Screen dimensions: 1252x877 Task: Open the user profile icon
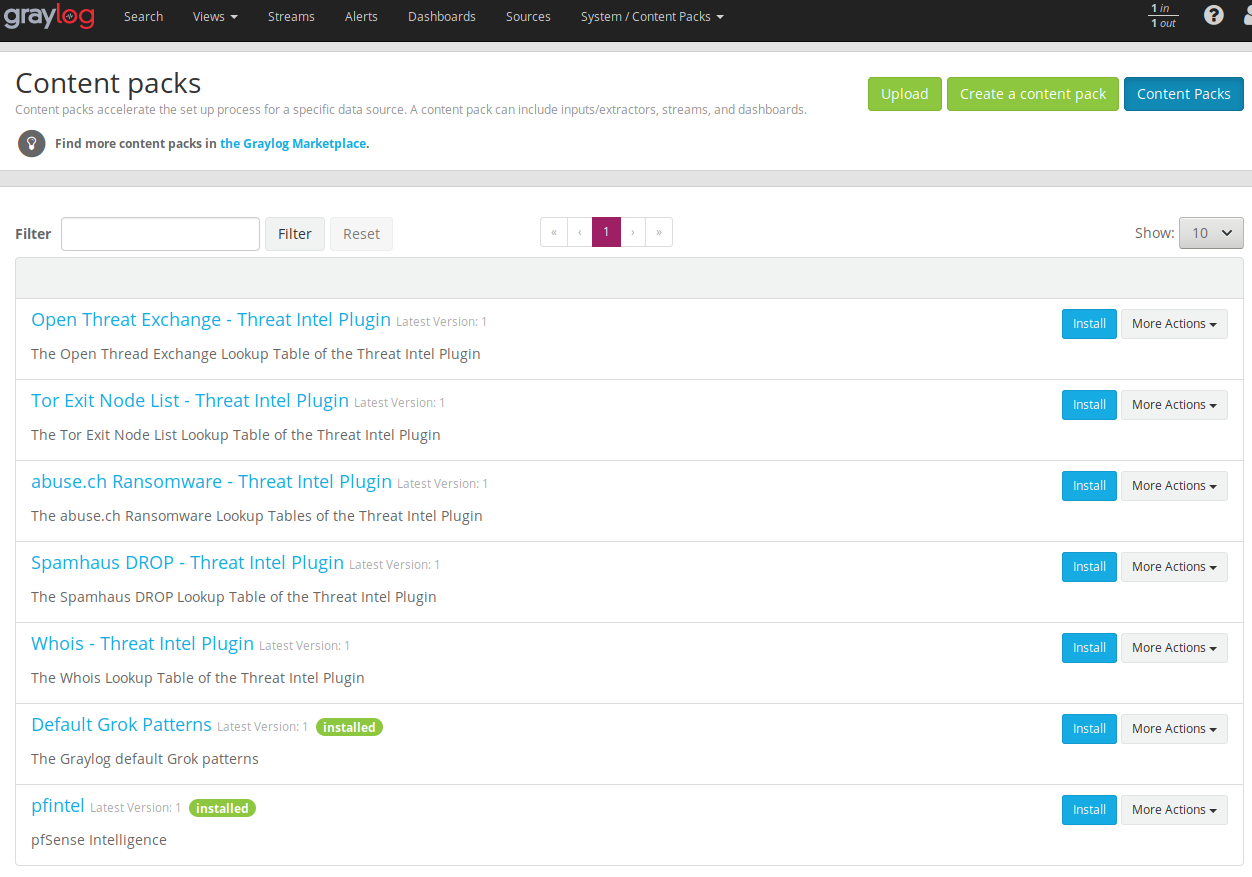(1245, 16)
